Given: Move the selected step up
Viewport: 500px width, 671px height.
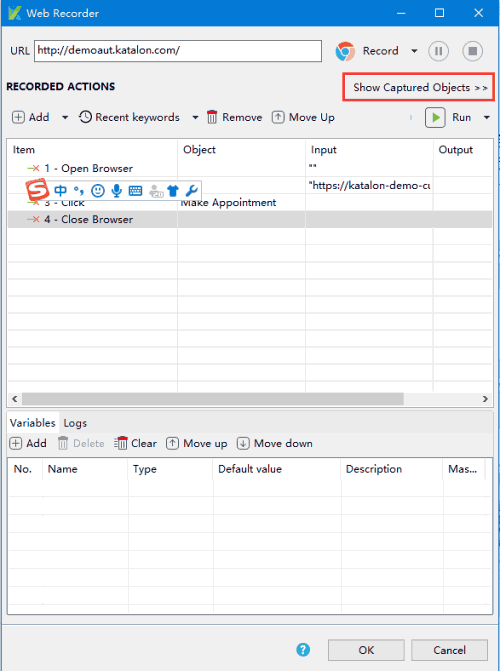Looking at the screenshot, I should pos(303,117).
